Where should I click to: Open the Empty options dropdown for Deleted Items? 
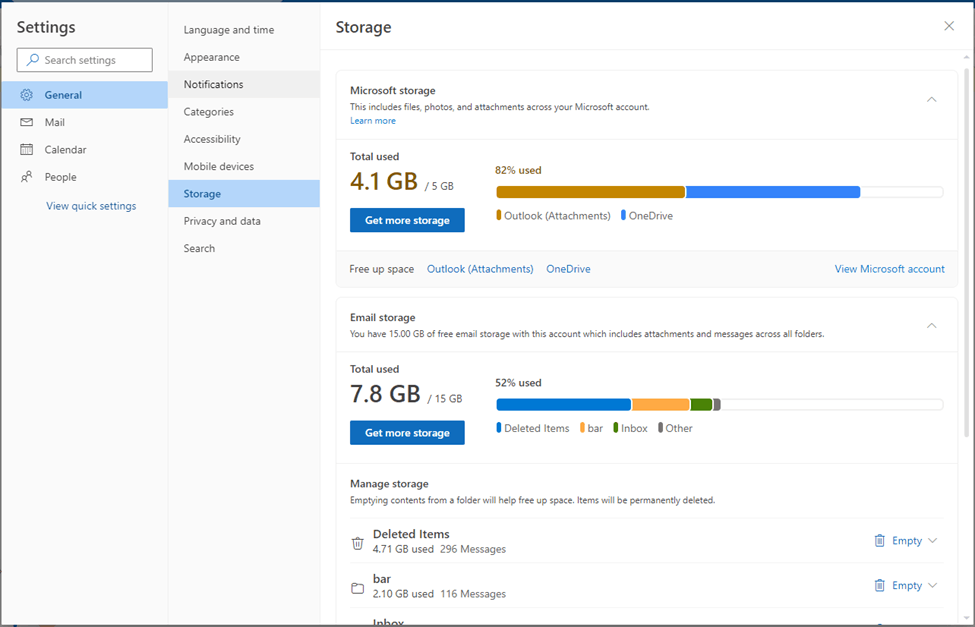933,541
